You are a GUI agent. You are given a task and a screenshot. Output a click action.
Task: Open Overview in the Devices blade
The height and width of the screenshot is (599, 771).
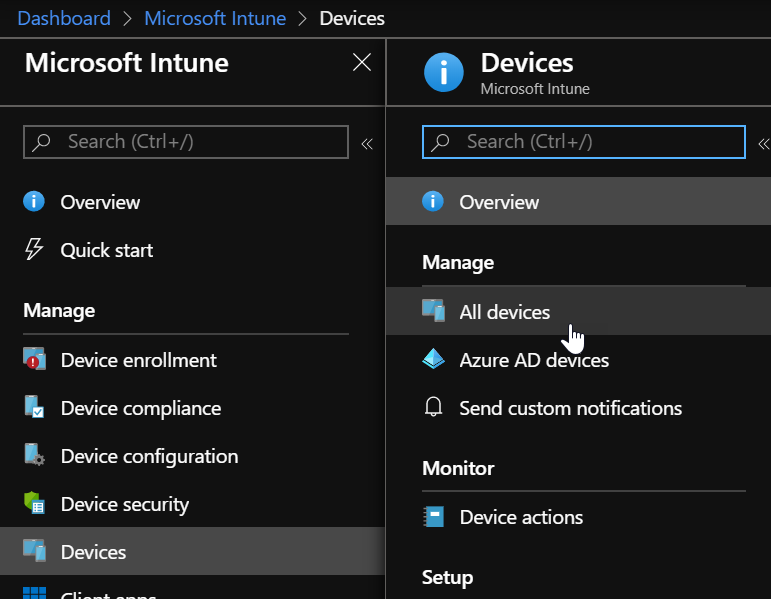tap(498, 202)
